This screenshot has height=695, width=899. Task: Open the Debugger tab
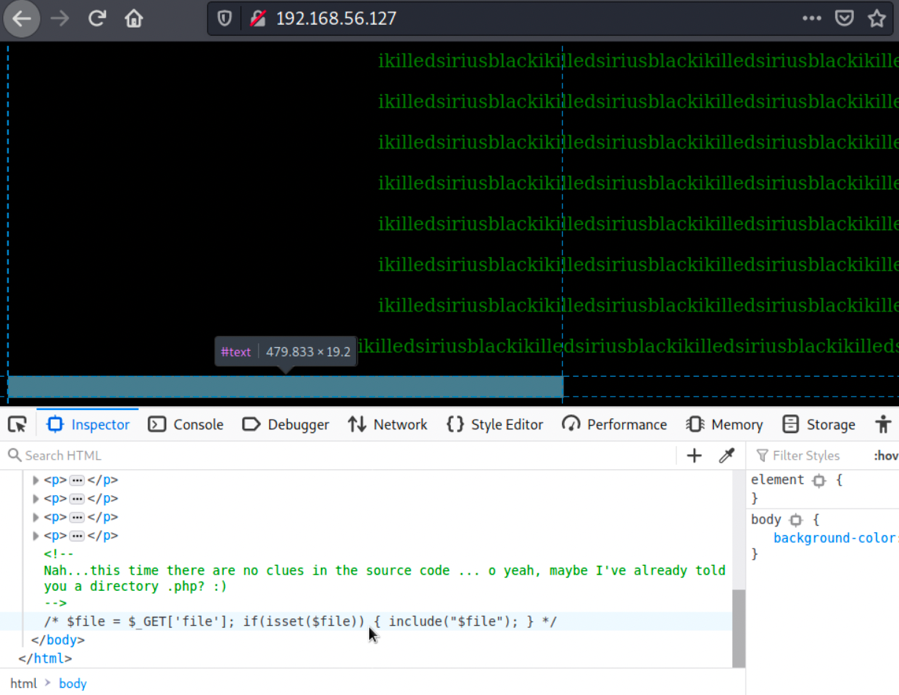286,424
